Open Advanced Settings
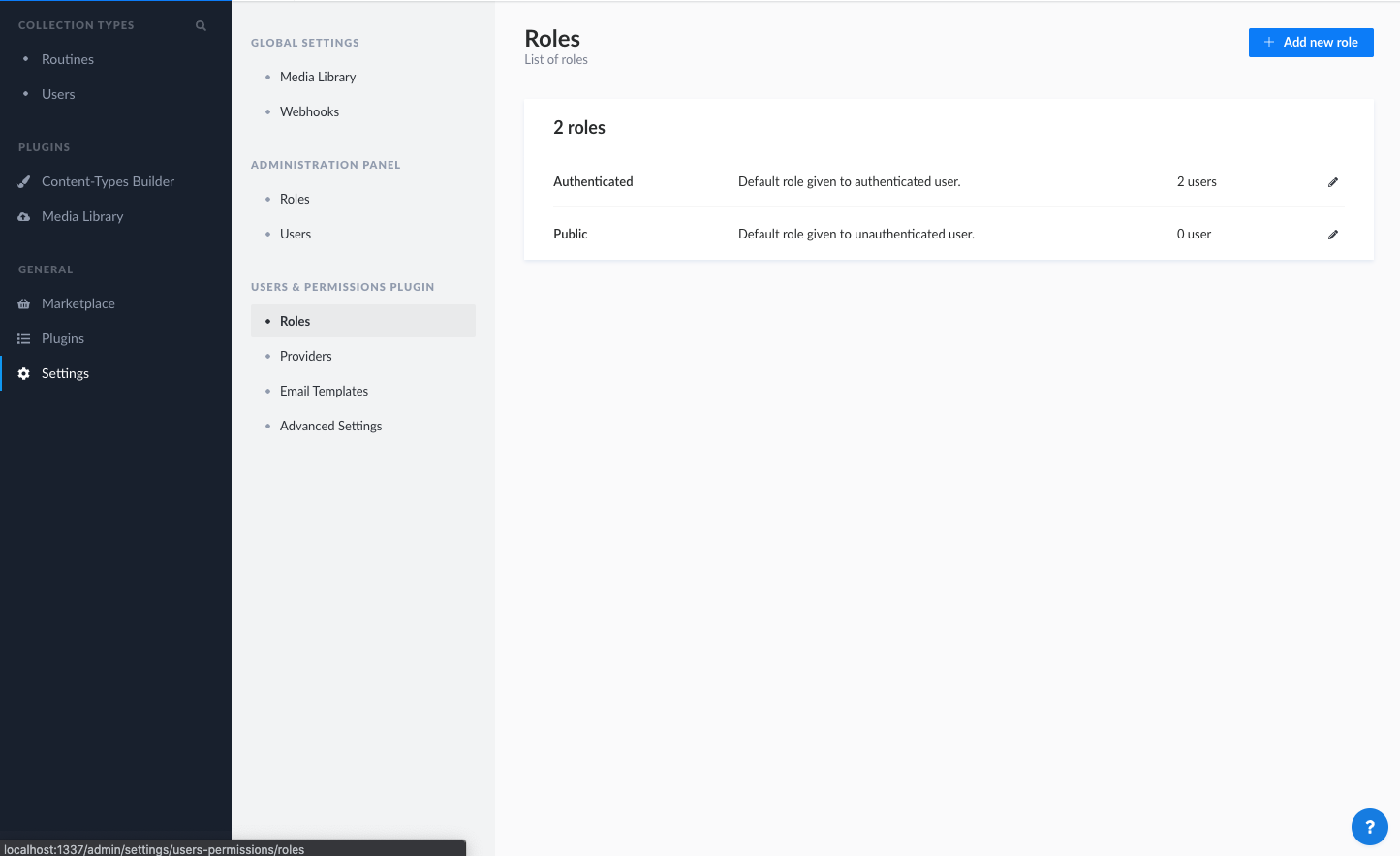Image resolution: width=1400 pixels, height=856 pixels. [330, 426]
